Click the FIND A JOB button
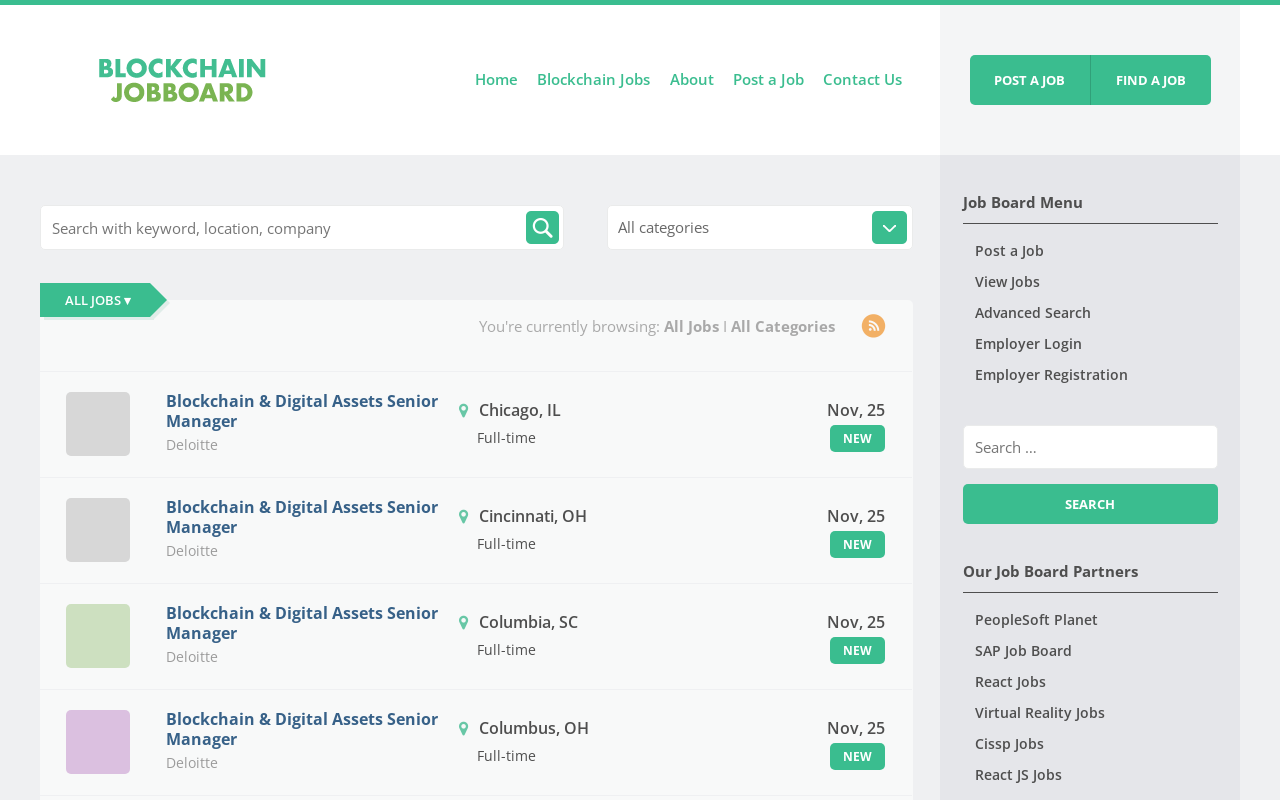This screenshot has height=800, width=1280. (1151, 80)
